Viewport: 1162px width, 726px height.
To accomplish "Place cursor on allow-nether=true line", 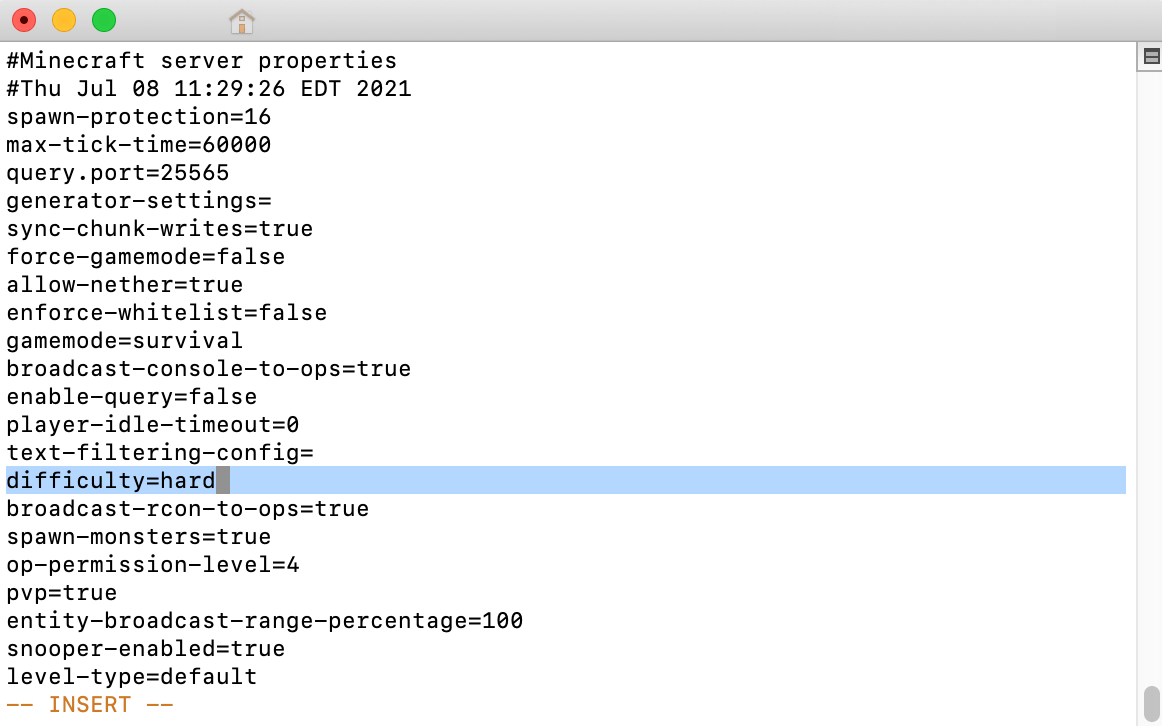I will (x=124, y=285).
